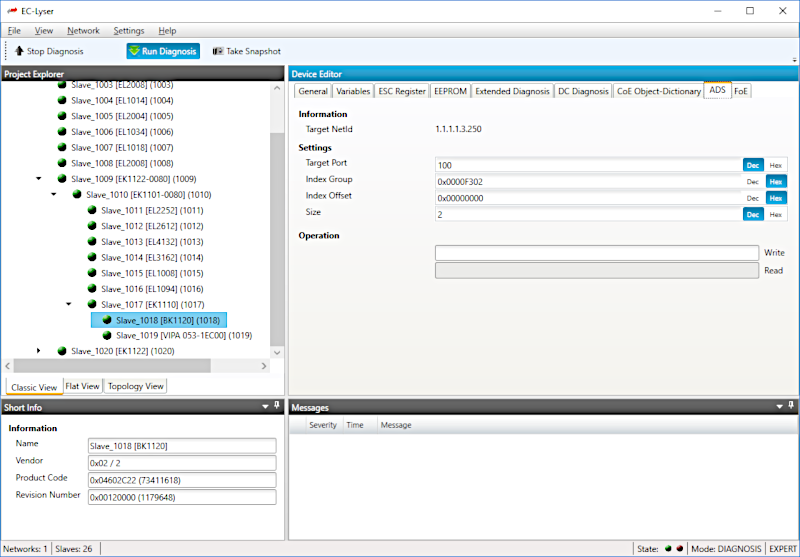Image resolution: width=800 pixels, height=557 pixels.
Task: Take a snapshot using the camera icon
Action: point(218,51)
